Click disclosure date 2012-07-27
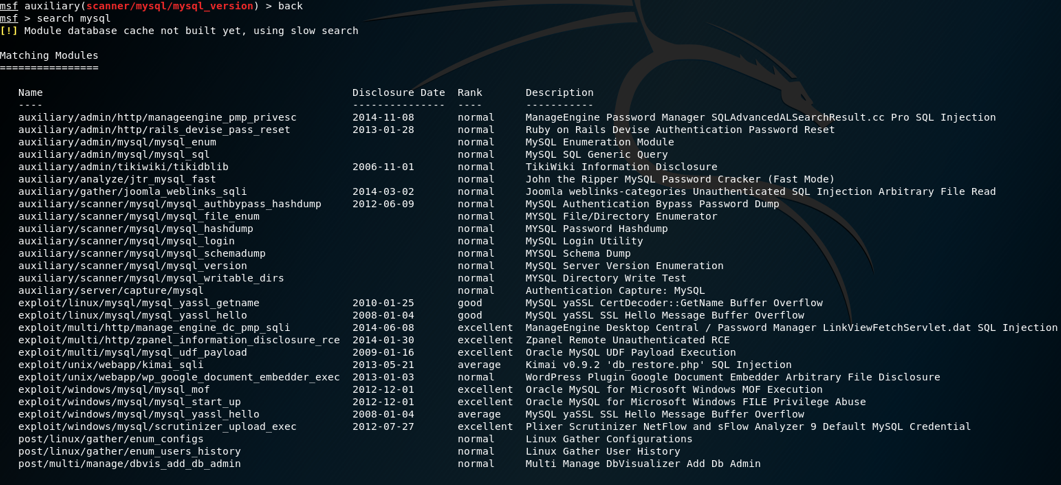The height and width of the screenshot is (485, 1061). pos(383,427)
